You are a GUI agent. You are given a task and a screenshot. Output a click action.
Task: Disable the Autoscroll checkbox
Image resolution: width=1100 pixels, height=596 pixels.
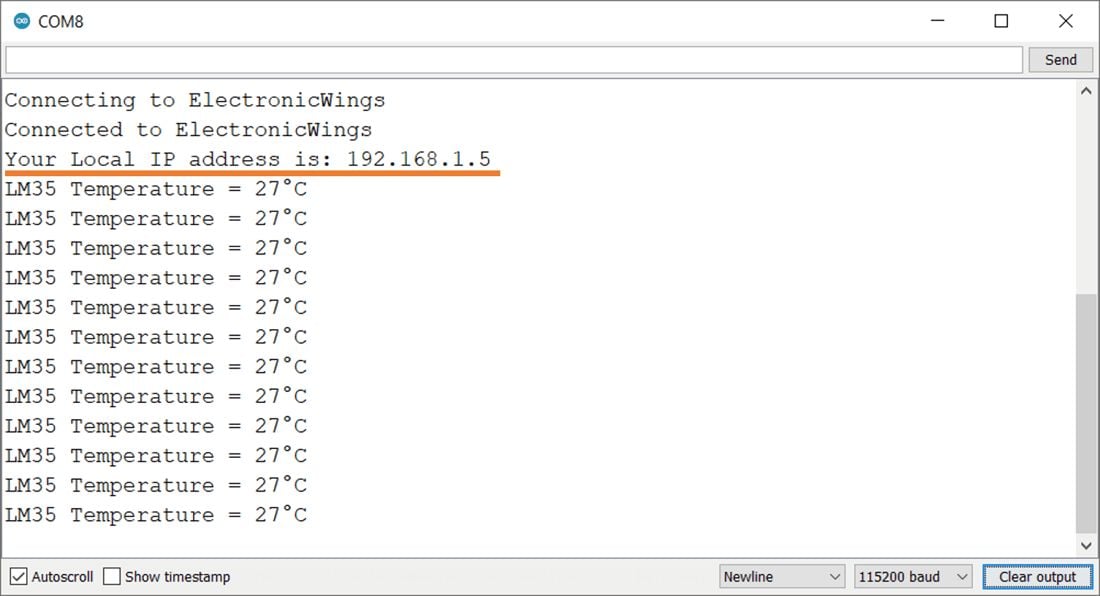coord(18,577)
